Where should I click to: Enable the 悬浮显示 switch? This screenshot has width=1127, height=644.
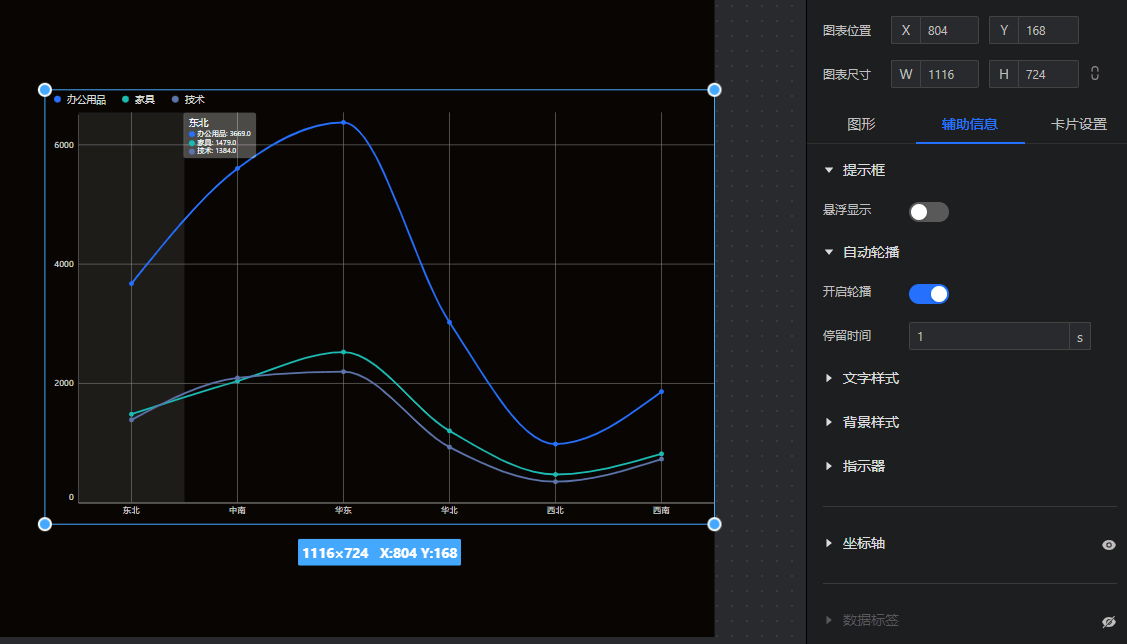point(928,212)
